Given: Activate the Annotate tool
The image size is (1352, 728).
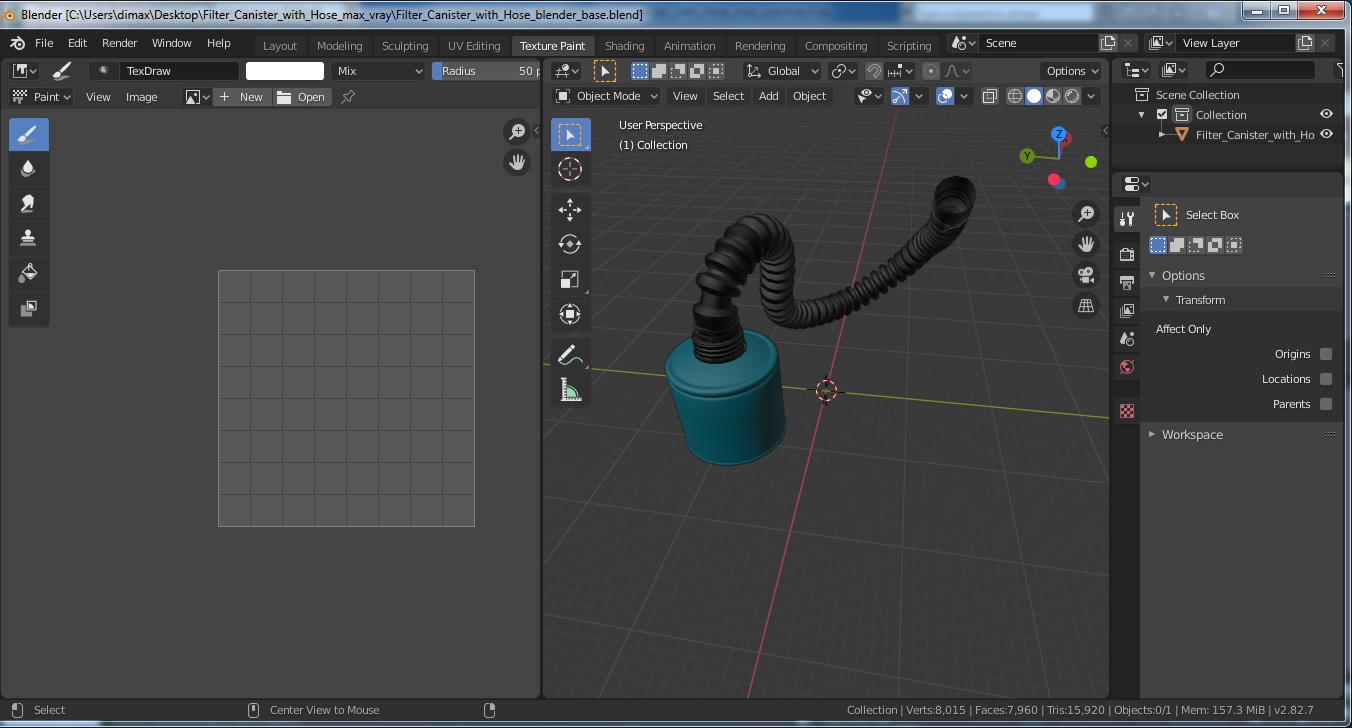Looking at the screenshot, I should point(570,355).
